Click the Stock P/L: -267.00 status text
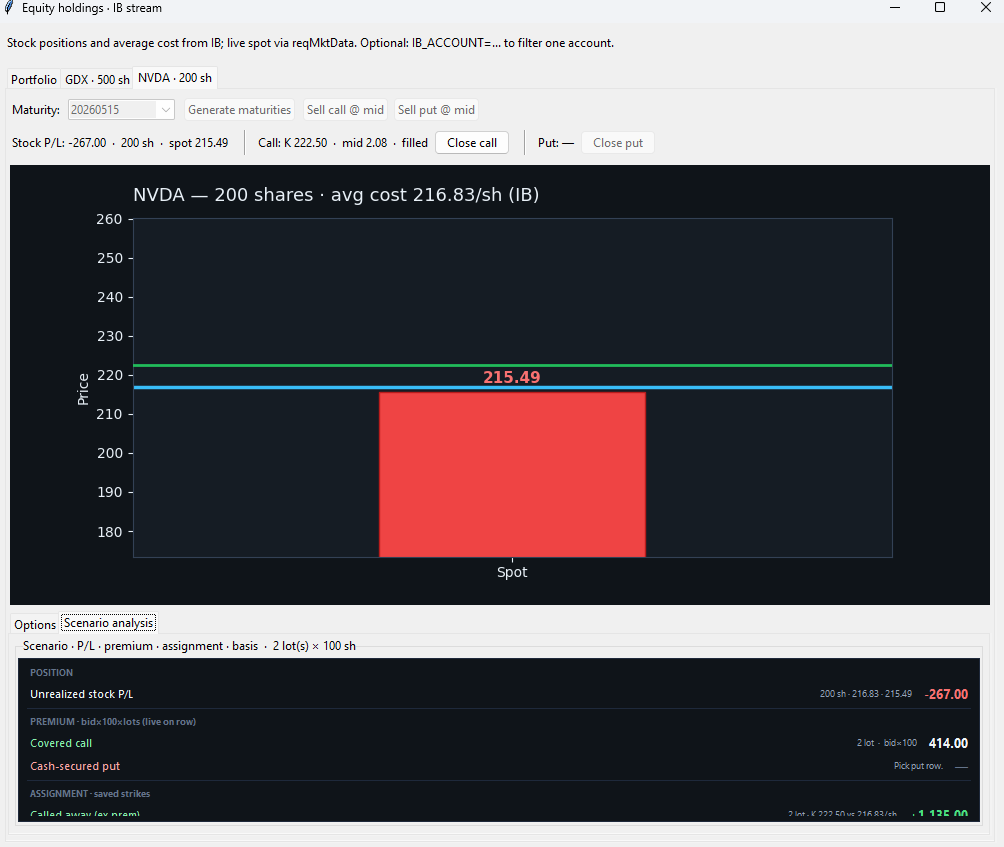 click(x=120, y=143)
